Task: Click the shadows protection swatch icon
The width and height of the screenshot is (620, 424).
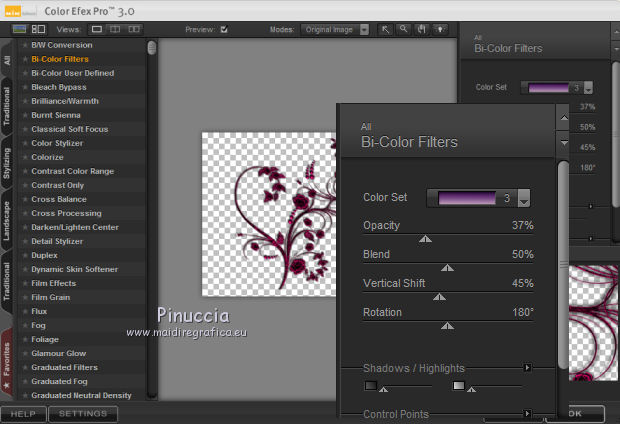Action: (371, 385)
